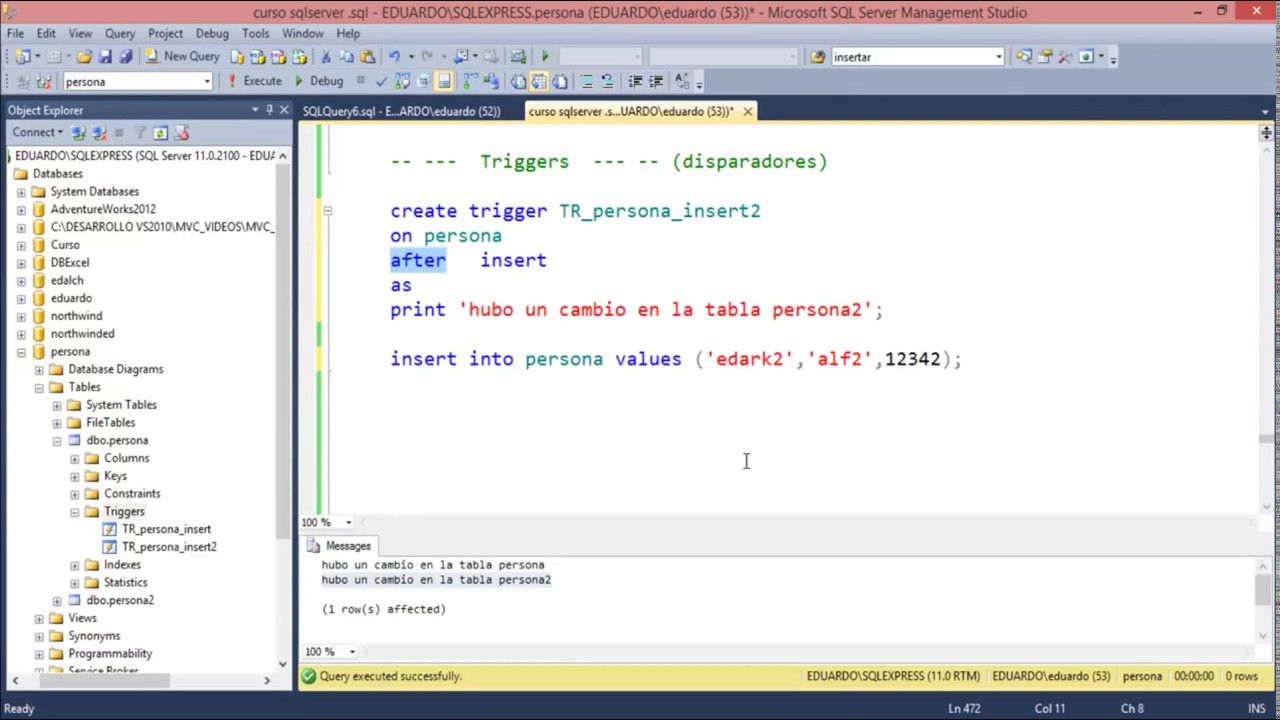Toggle Results to File mode
This screenshot has height=720, width=1280.
point(559,81)
